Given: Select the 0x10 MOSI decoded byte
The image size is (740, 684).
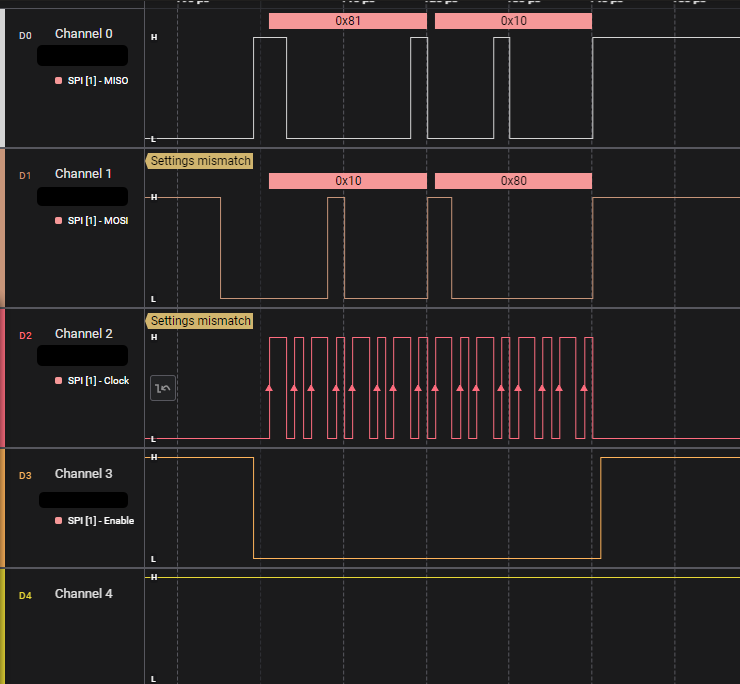Looking at the screenshot, I should tap(348, 181).
